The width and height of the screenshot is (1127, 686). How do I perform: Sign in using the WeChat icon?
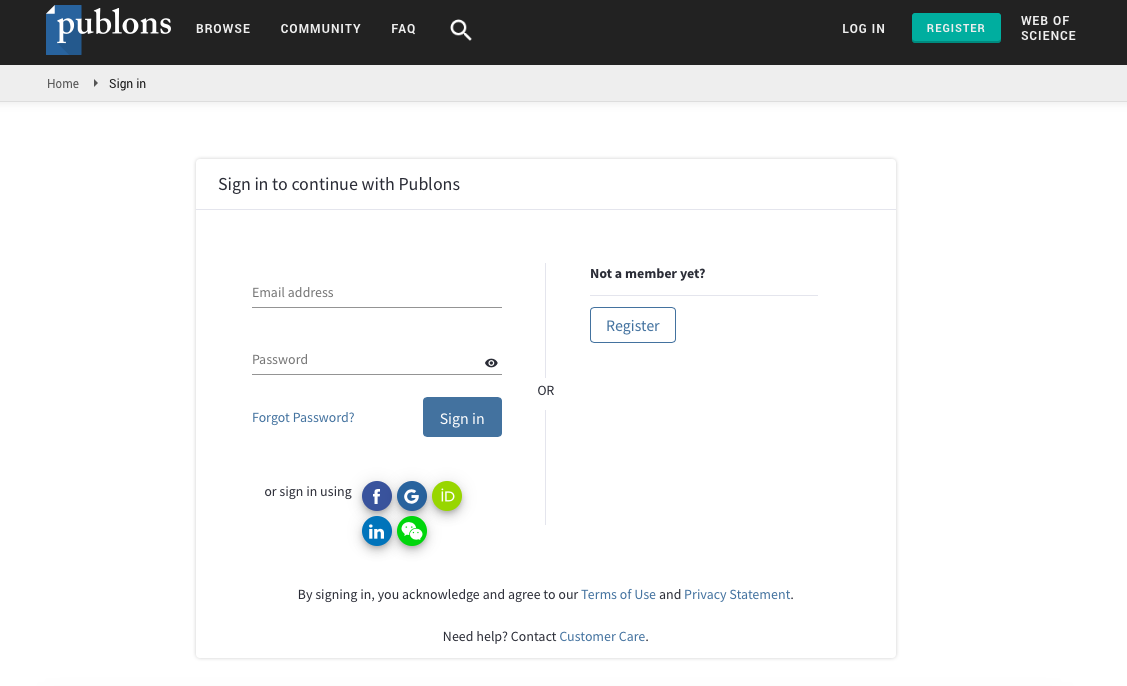pyautogui.click(x=412, y=531)
